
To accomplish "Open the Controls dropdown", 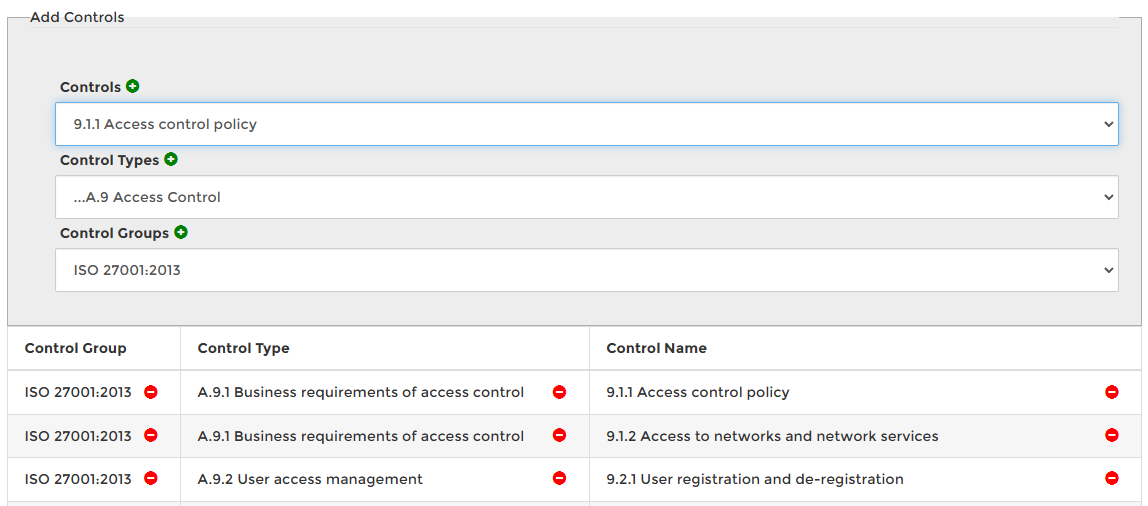I will [586, 124].
